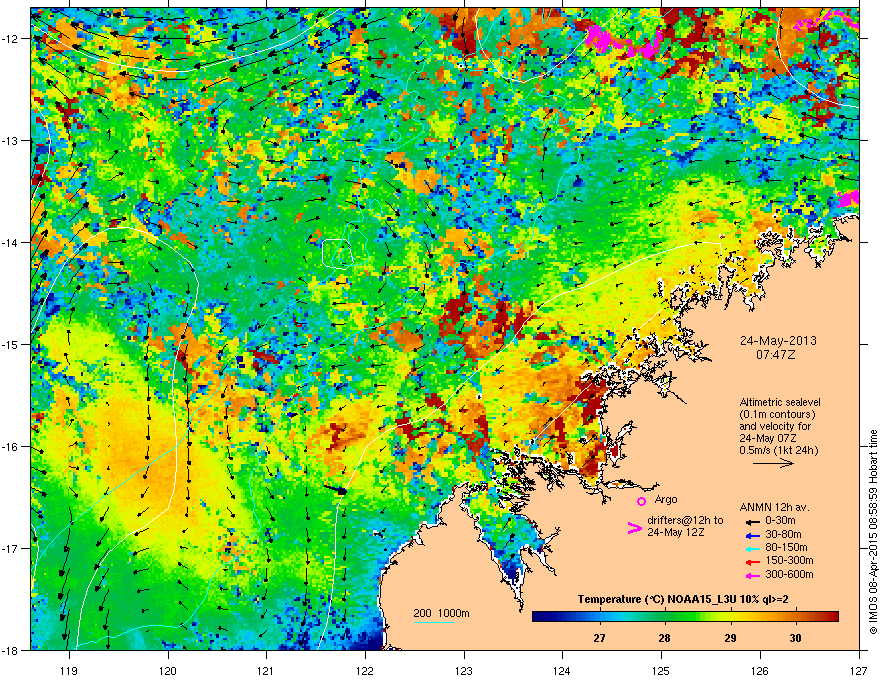Click the 30-80m depth legend label
Image resolution: width=880 pixels, height=680 pixels.
[783, 535]
